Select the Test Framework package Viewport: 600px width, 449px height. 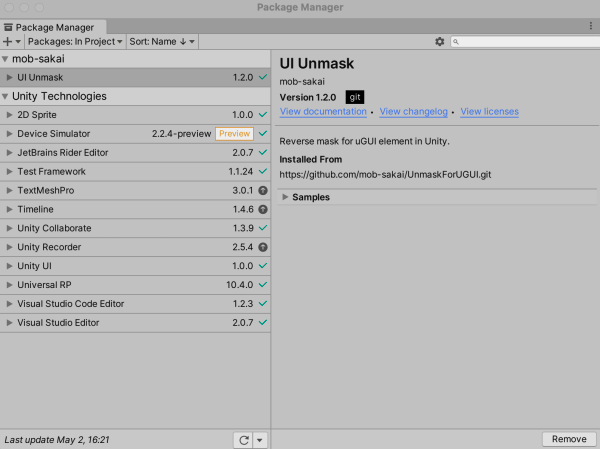coord(135,171)
